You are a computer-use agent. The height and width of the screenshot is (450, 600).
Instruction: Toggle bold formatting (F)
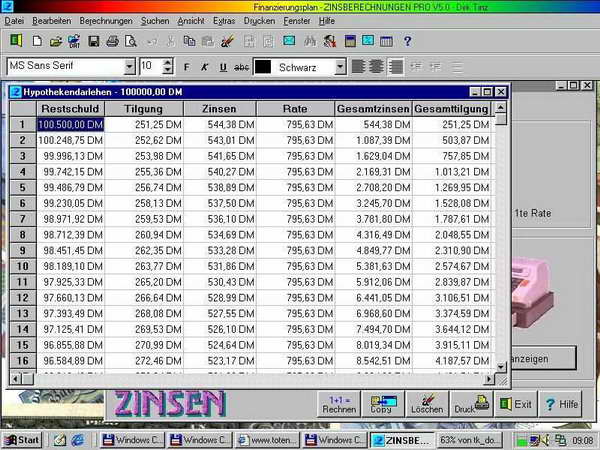click(186, 66)
